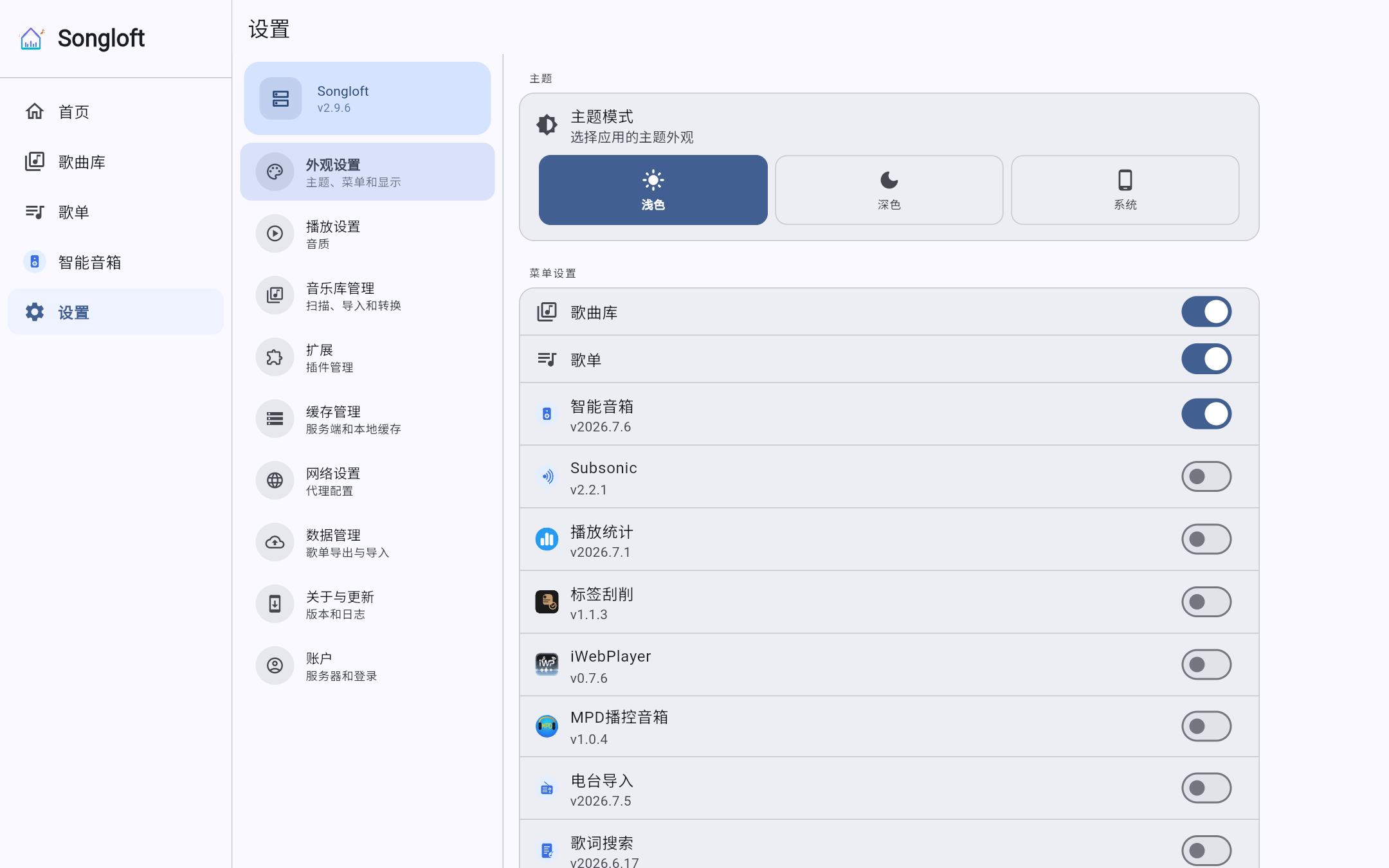Click the 扩展 puzzle piece icon

[x=275, y=357]
